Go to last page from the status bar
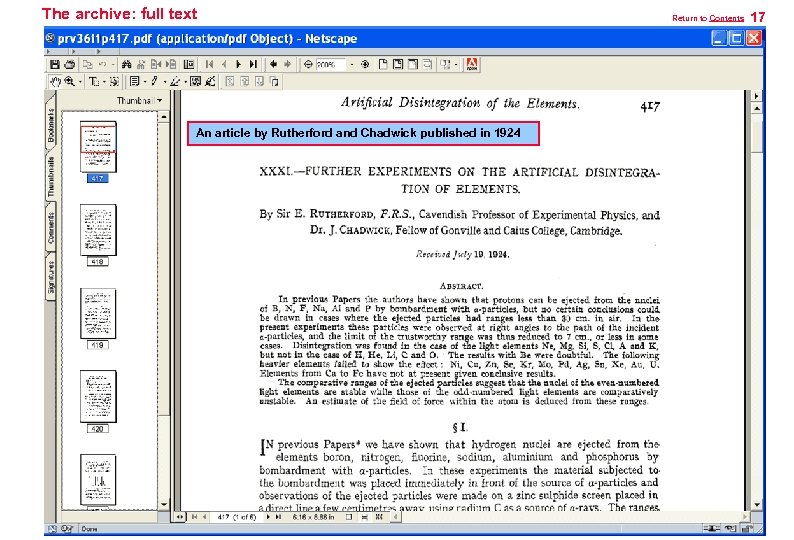Viewport: 794px width, 540px height. click(279, 517)
